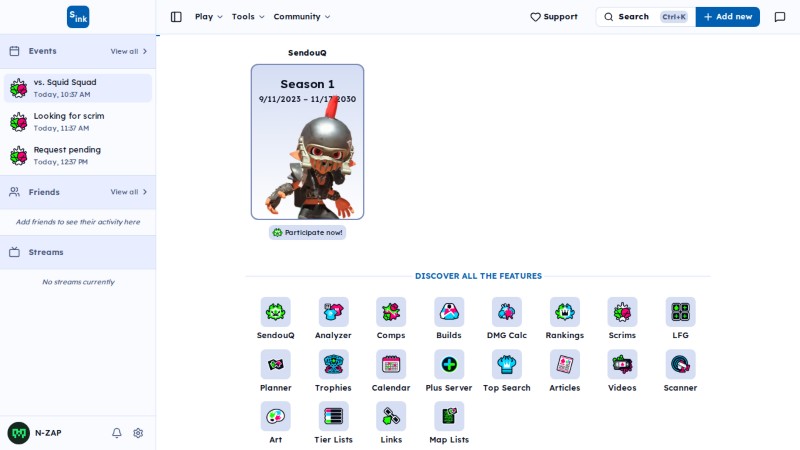The image size is (800, 450).
Task: Open the Comps feature
Action: tap(391, 312)
